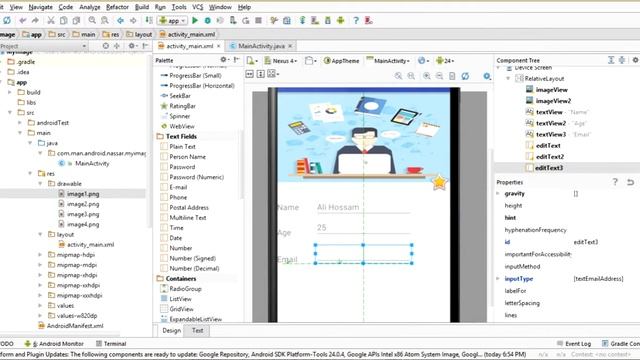Click the Debug app bug icon
This screenshot has width=640, height=360.
tap(207, 20)
